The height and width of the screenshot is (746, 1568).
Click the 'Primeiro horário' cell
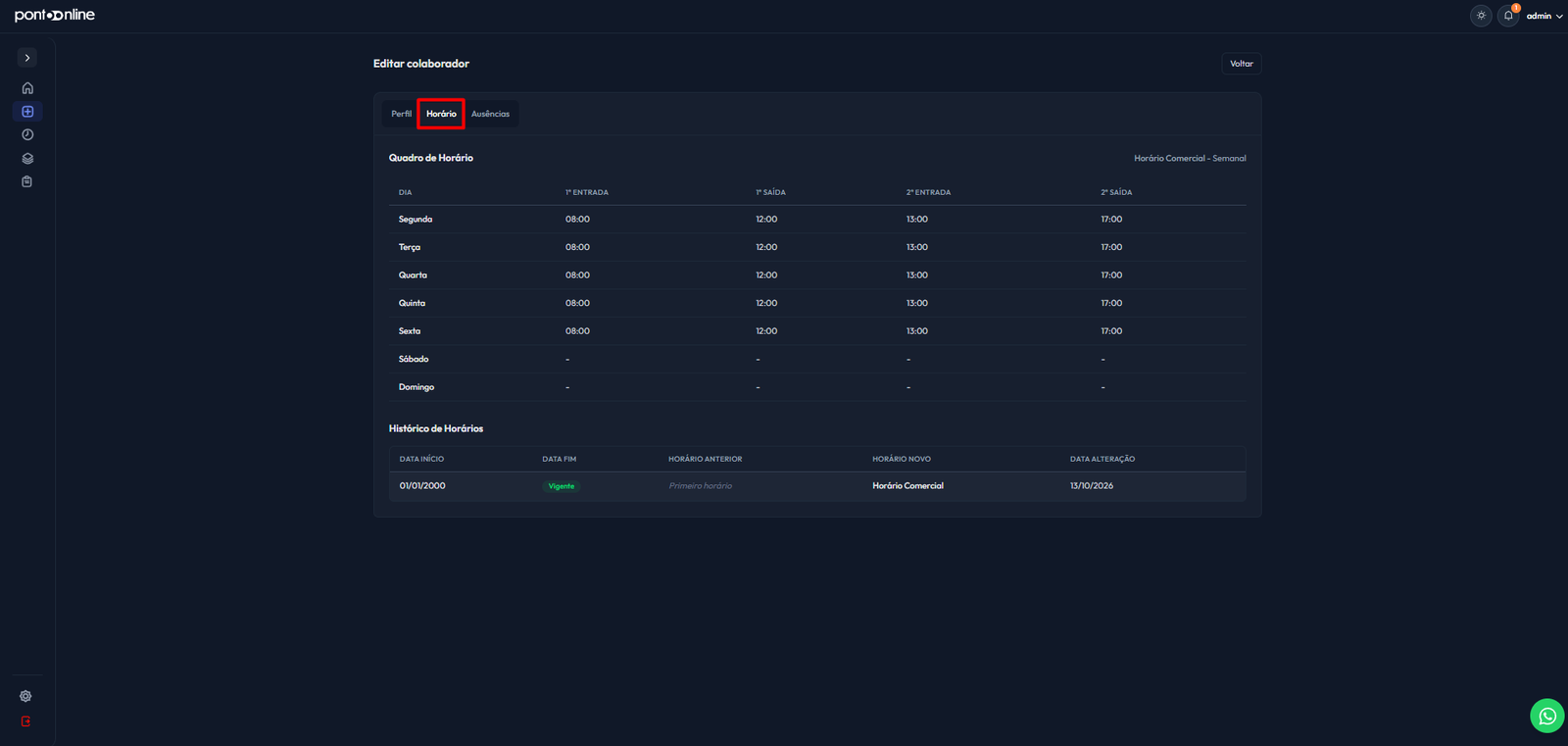click(701, 486)
